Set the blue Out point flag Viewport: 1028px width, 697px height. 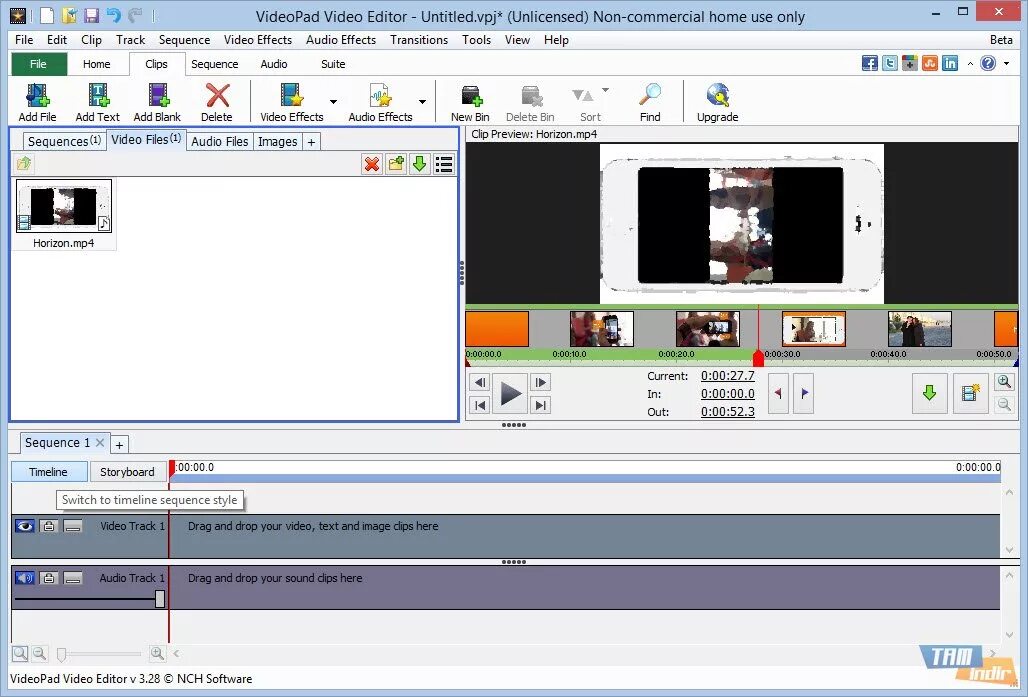click(x=804, y=393)
